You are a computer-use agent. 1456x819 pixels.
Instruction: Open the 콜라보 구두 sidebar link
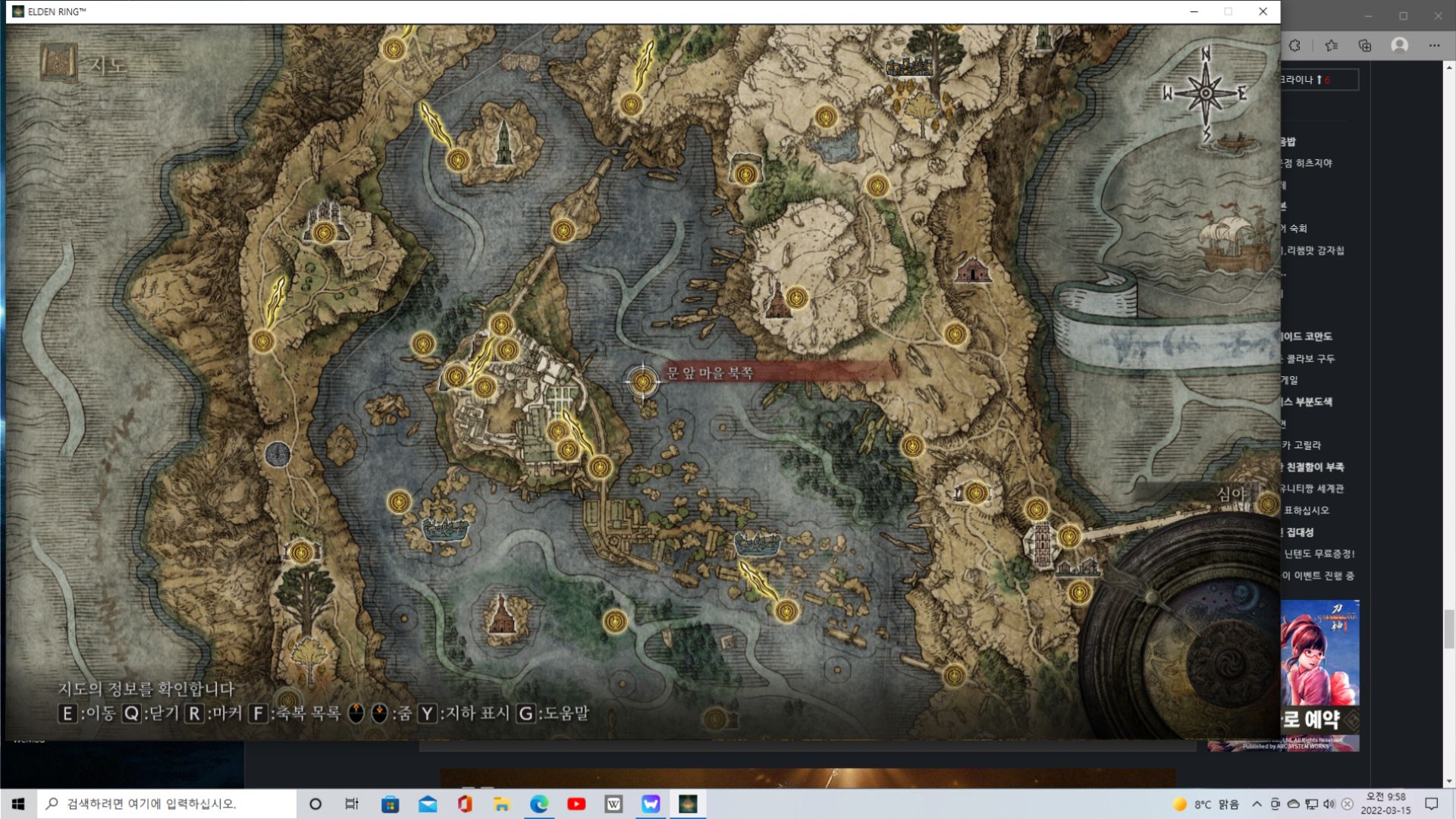point(1310,359)
